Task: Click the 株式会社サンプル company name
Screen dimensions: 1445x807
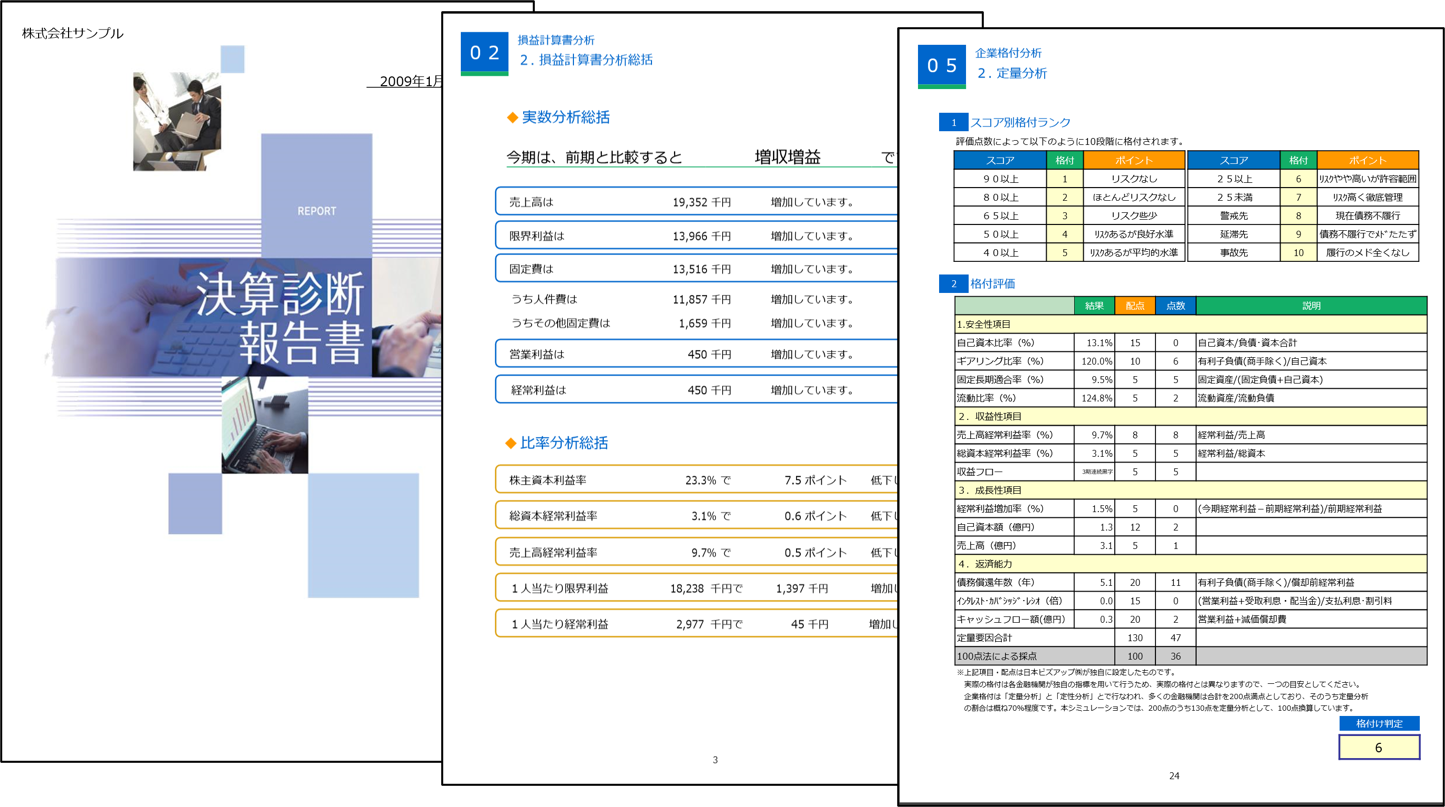Action: point(73,33)
